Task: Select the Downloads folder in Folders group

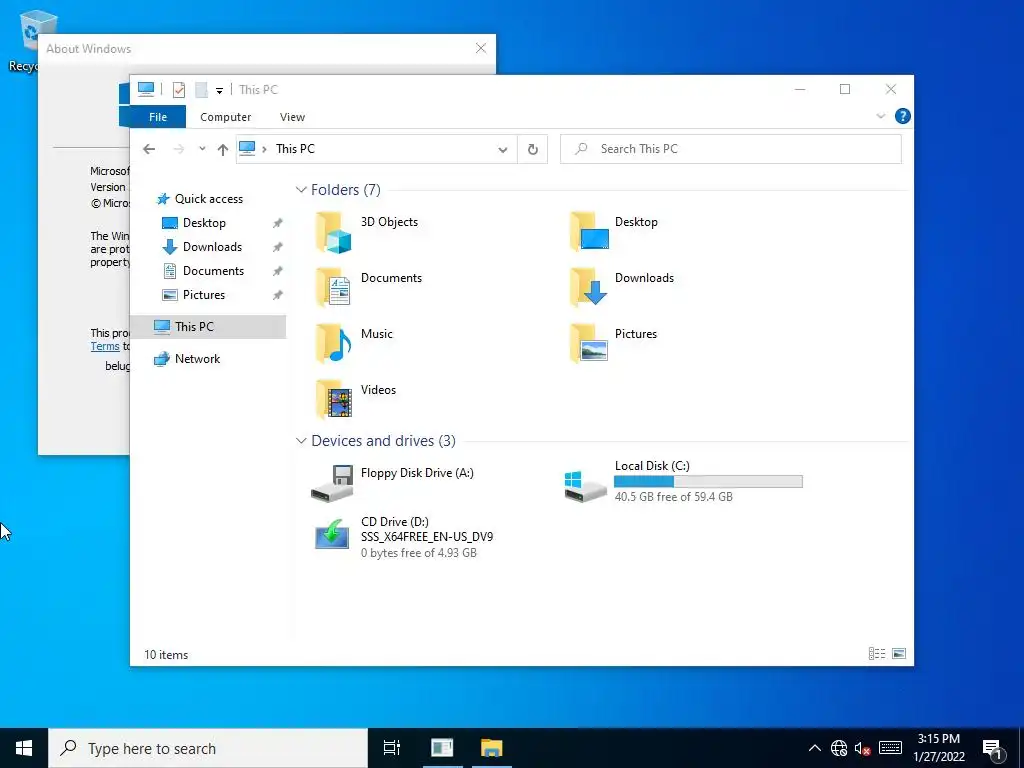Action: (x=589, y=288)
